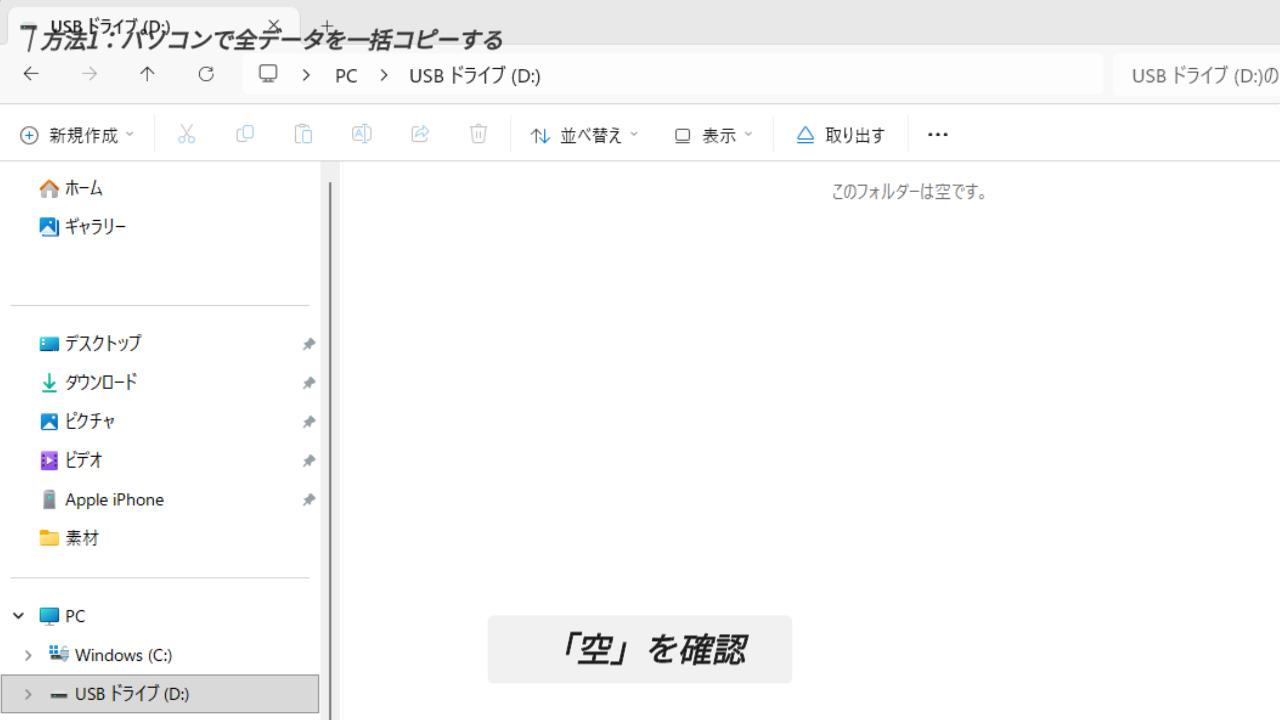Screen dimensions: 1280x720
Task: Click the Copy icon in toolbar
Action: [245, 135]
